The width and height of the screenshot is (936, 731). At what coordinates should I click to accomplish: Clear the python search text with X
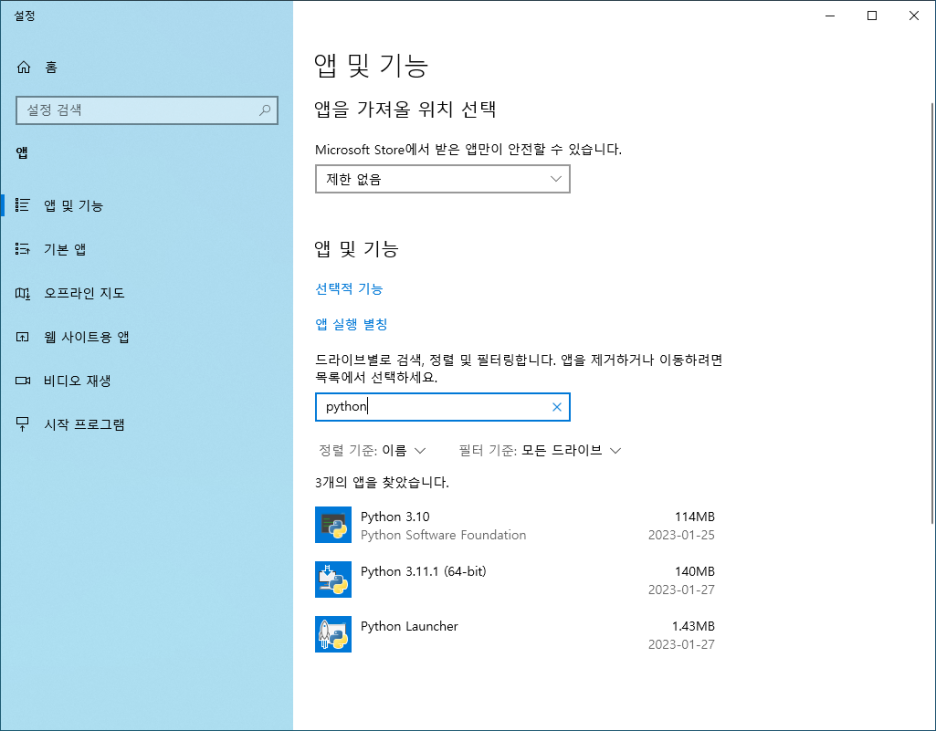pos(557,407)
